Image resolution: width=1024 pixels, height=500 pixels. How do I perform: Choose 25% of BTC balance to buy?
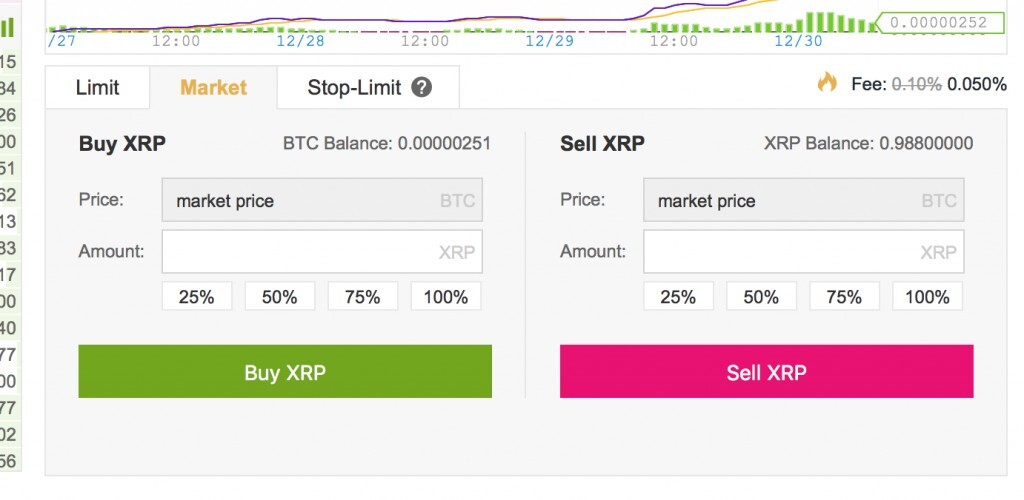click(197, 296)
